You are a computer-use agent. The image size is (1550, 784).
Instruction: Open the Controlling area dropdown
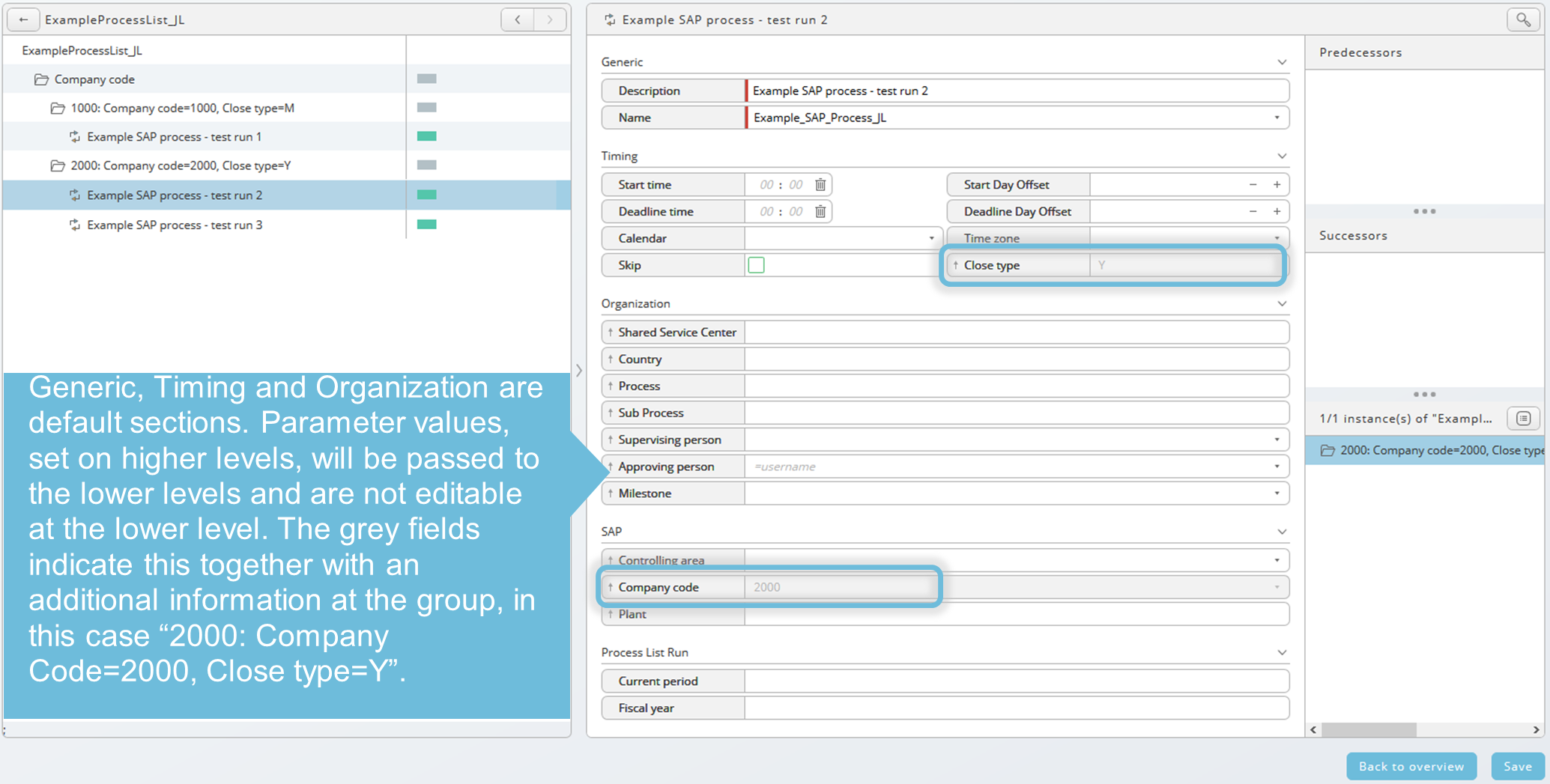click(x=1277, y=560)
